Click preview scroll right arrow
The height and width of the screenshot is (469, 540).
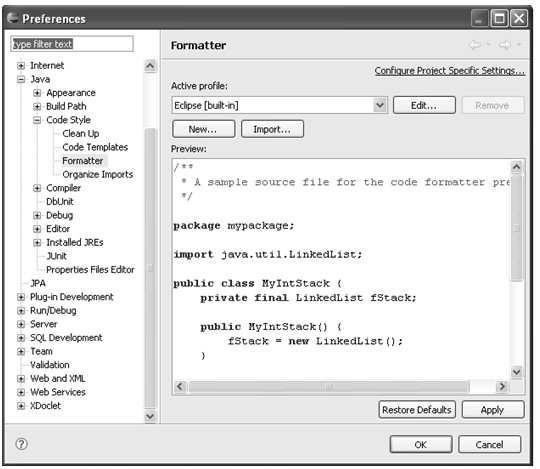click(502, 386)
